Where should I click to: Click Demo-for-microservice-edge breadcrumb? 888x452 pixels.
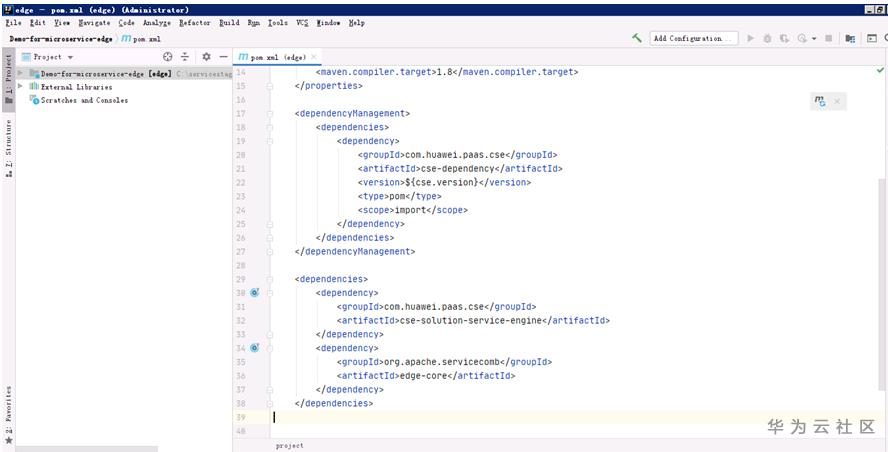coord(61,39)
